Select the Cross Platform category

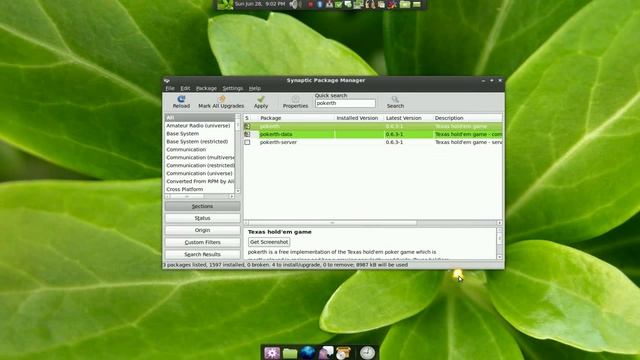[x=200, y=189]
